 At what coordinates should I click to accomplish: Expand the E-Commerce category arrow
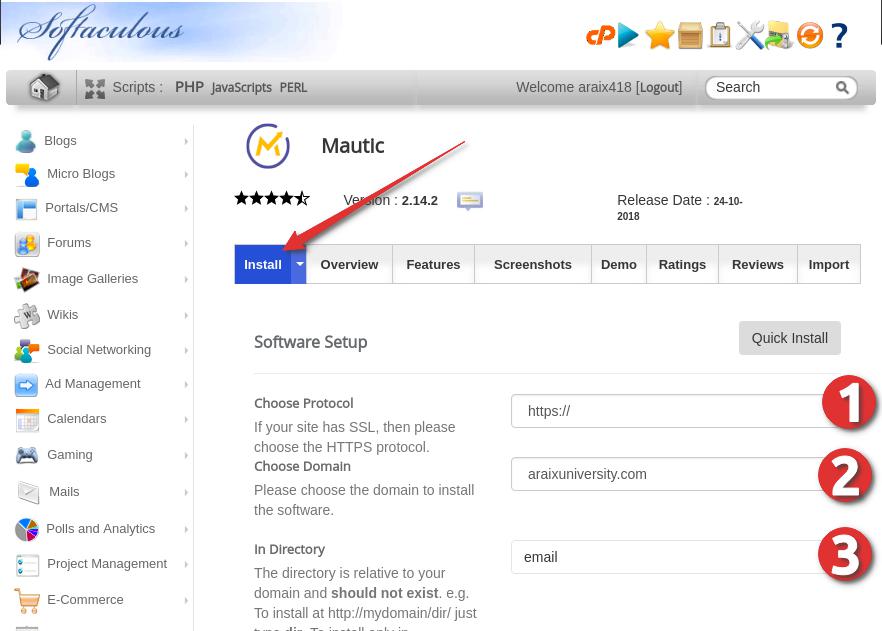186,601
